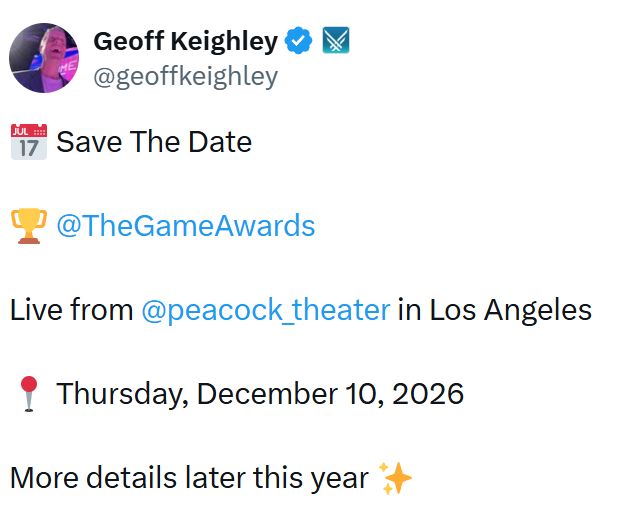This screenshot has height=511, width=632.
Task: Click the July 17 calendar emoji
Action: tap(28, 142)
